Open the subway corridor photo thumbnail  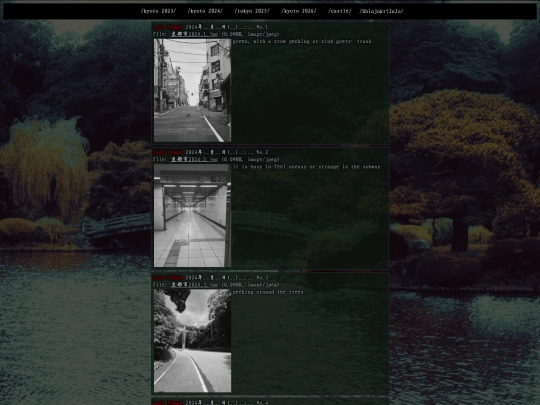(192, 216)
